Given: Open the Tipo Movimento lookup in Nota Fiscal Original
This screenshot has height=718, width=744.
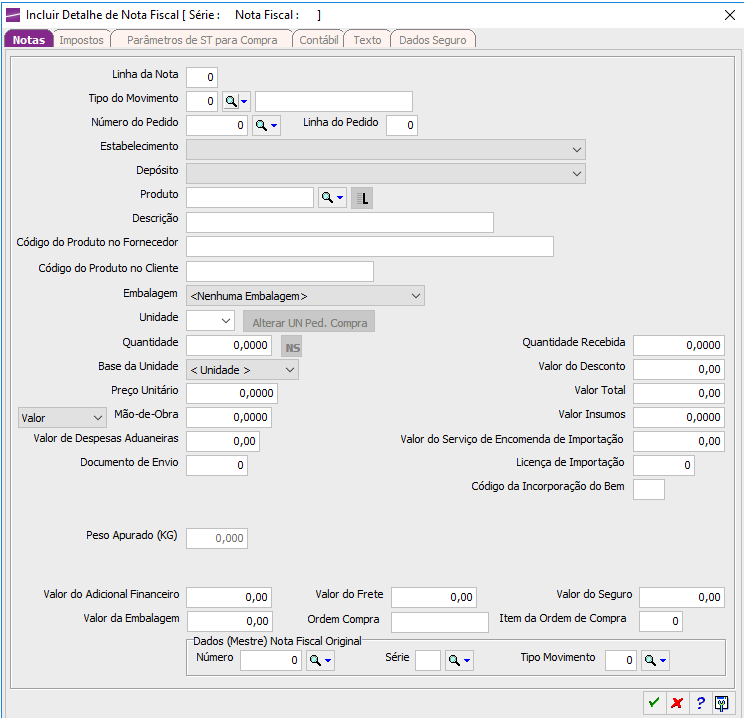Looking at the screenshot, I should [x=656, y=660].
